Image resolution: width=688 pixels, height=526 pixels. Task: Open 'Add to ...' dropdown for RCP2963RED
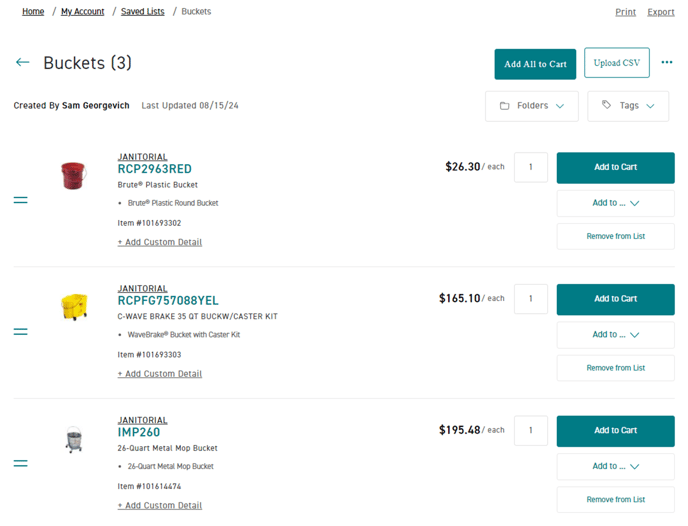coord(615,203)
